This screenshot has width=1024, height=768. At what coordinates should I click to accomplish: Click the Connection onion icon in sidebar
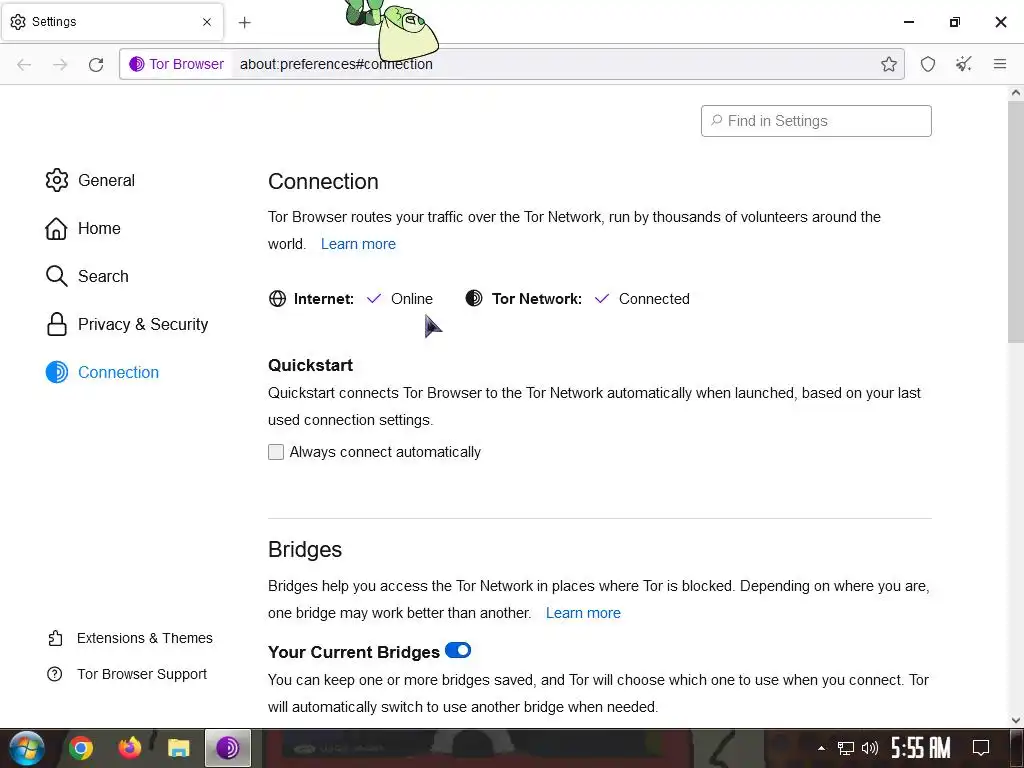click(x=57, y=372)
